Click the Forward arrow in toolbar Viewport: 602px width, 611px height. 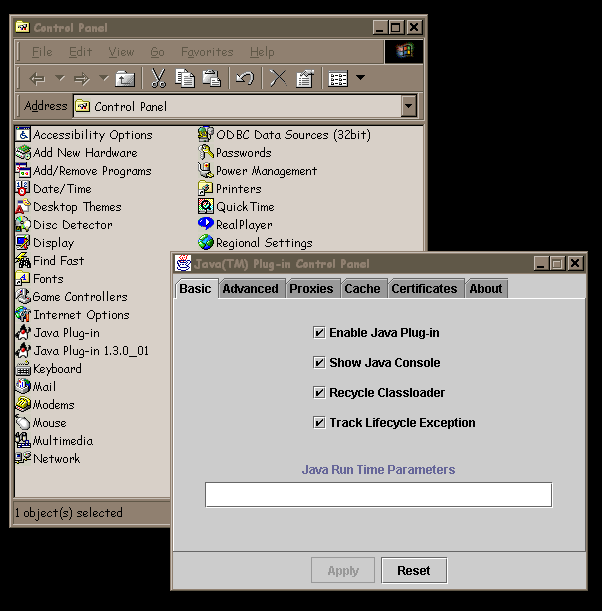(x=82, y=79)
